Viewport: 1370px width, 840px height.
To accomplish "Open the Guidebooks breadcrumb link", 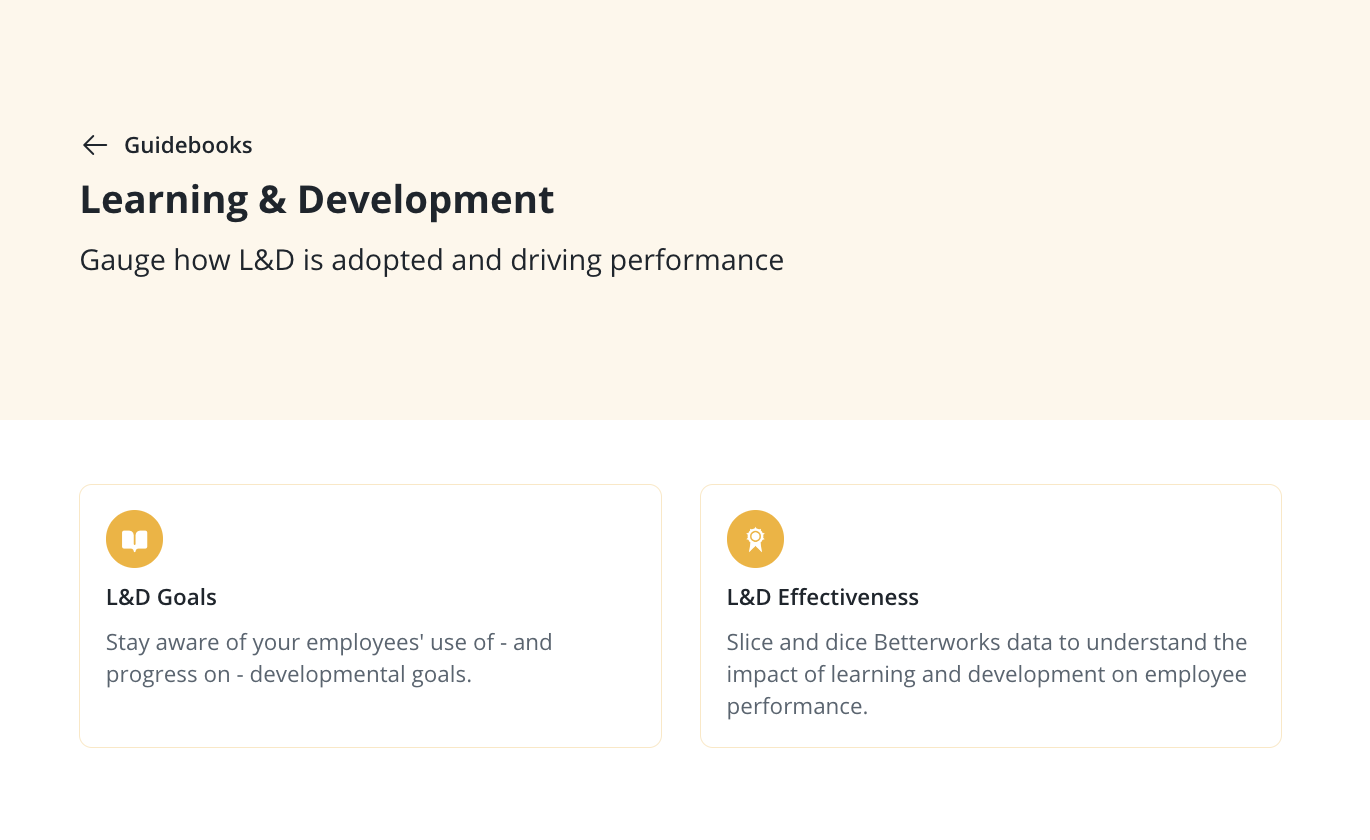I will [x=188, y=145].
